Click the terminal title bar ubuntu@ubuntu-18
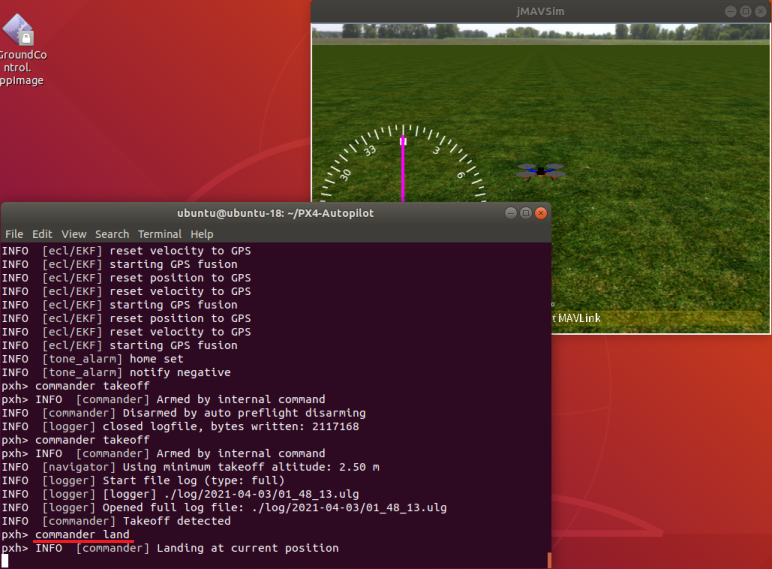This screenshot has height=569, width=772. point(276,213)
